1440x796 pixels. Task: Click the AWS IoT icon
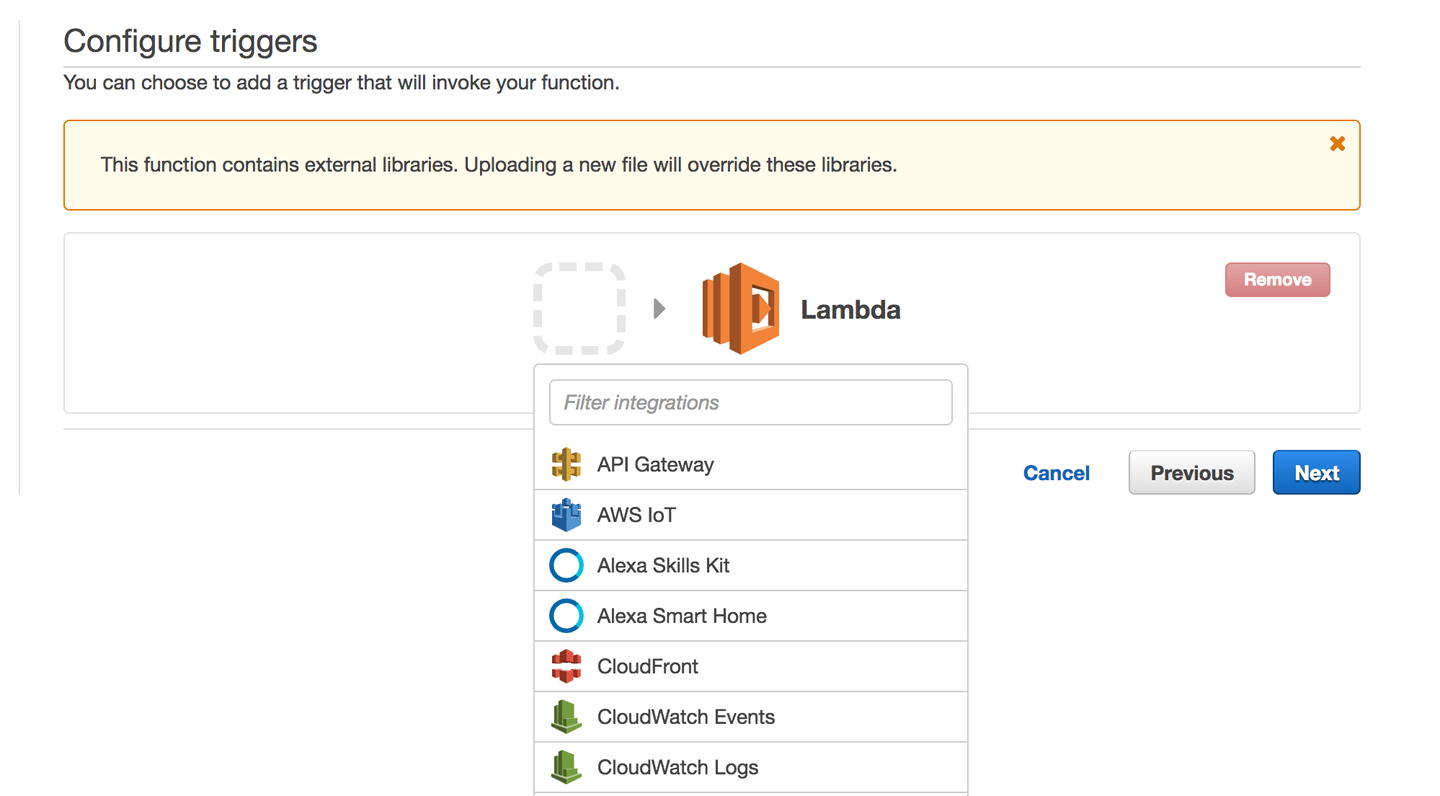(566, 515)
